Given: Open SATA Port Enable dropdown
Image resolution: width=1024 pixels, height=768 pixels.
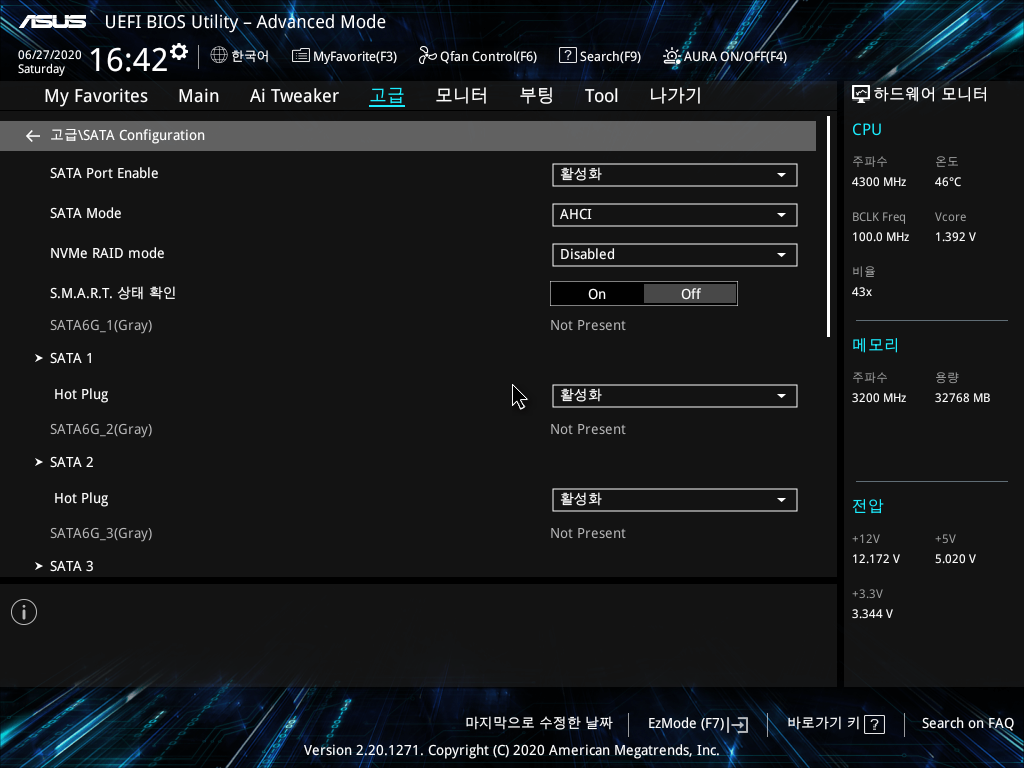Looking at the screenshot, I should [x=675, y=175].
